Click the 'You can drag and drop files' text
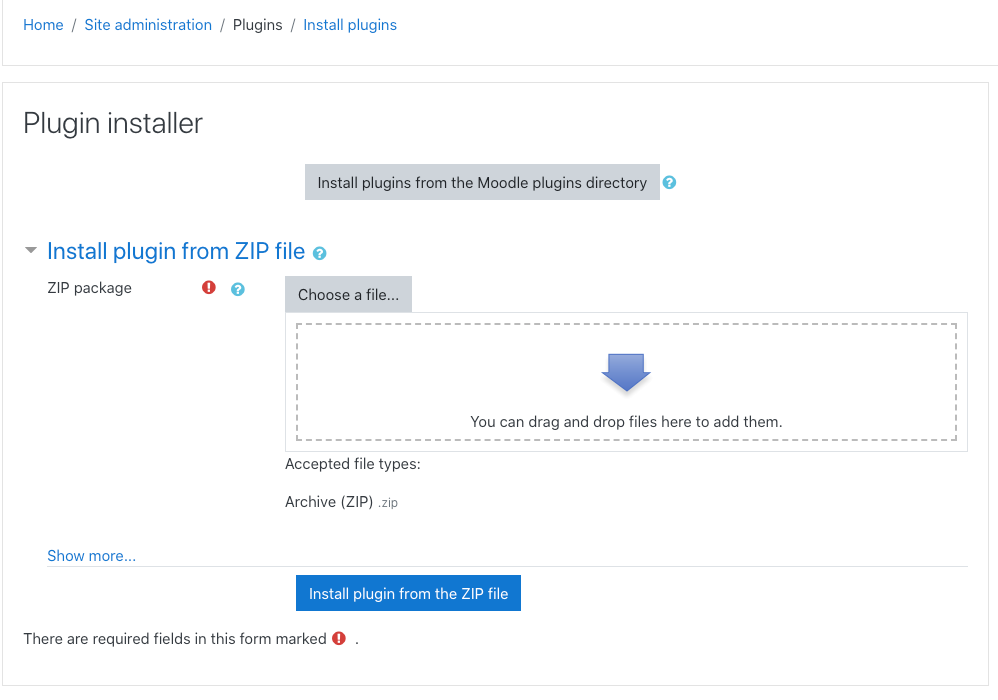Image resolution: width=998 pixels, height=700 pixels. (x=626, y=422)
